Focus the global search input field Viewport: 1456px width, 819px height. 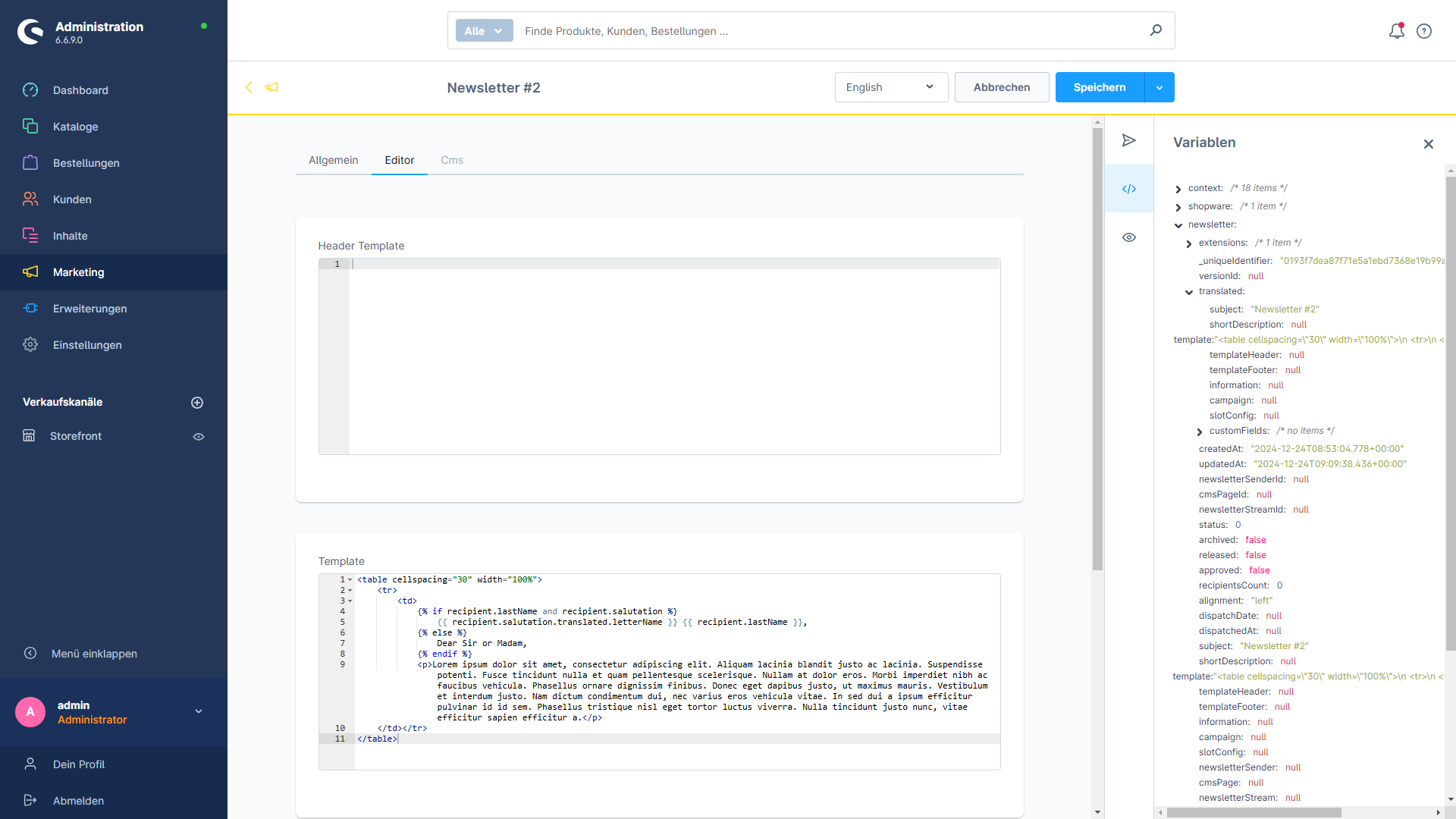(x=830, y=31)
